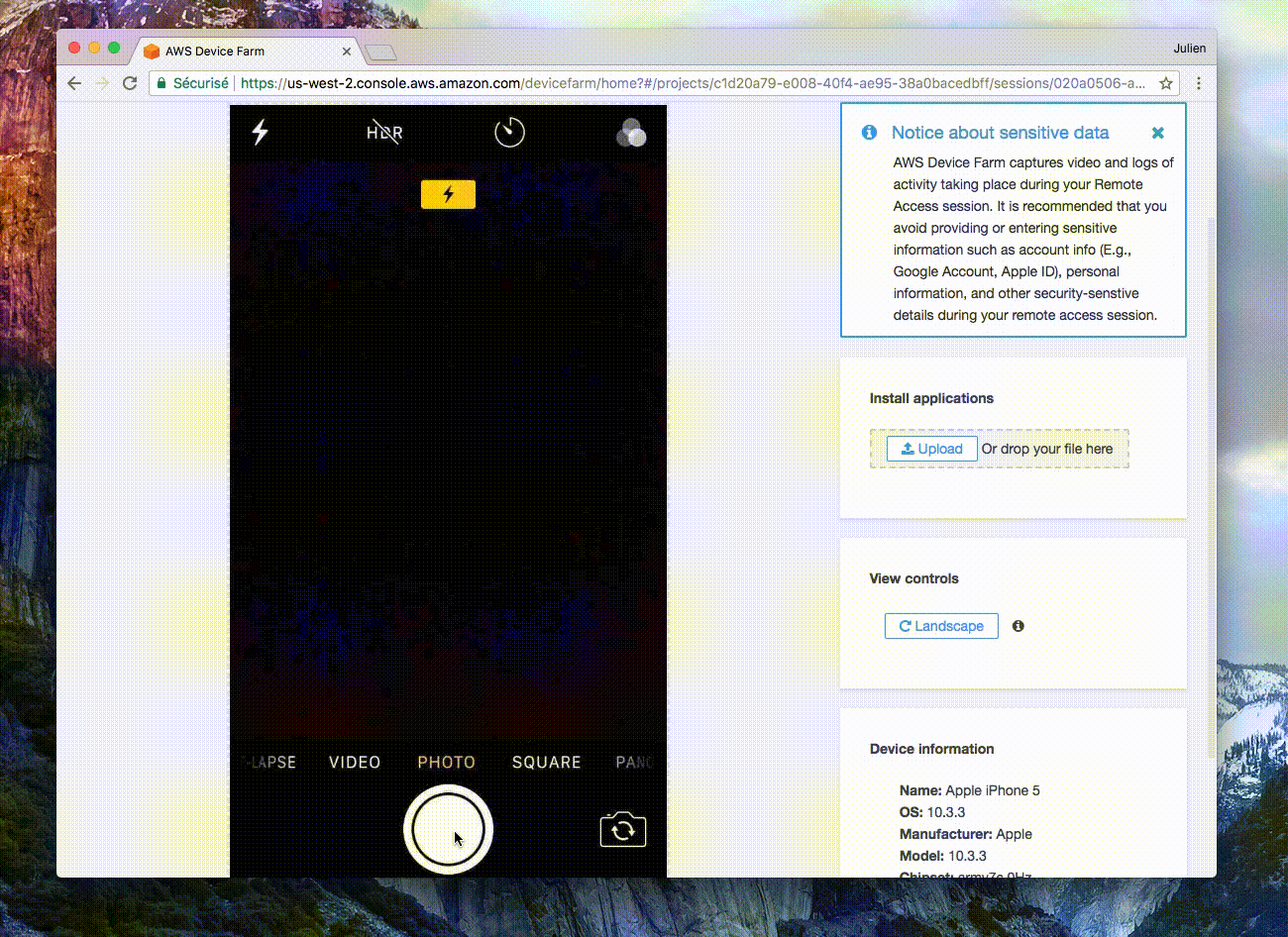The width and height of the screenshot is (1288, 937).
Task: Bookmark this page with the star icon
Action: [1166, 83]
